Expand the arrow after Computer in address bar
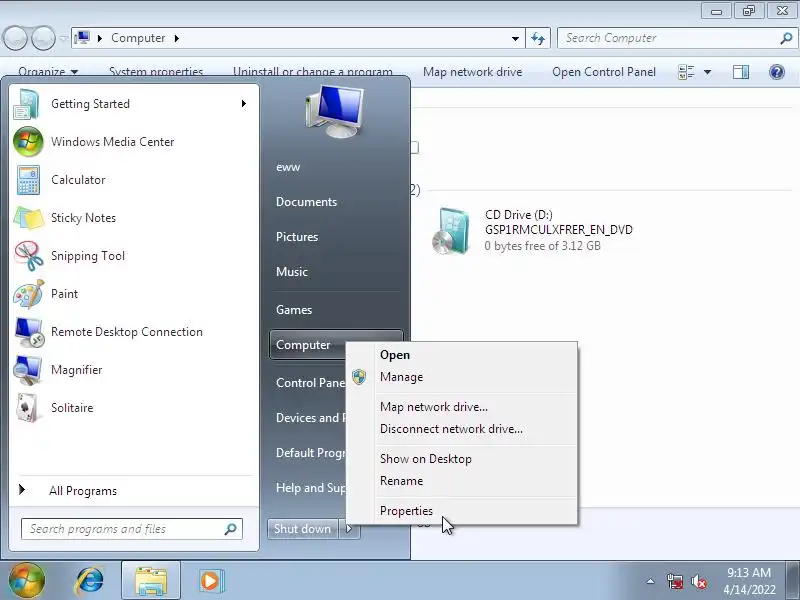The image size is (800, 600). pyautogui.click(x=177, y=38)
